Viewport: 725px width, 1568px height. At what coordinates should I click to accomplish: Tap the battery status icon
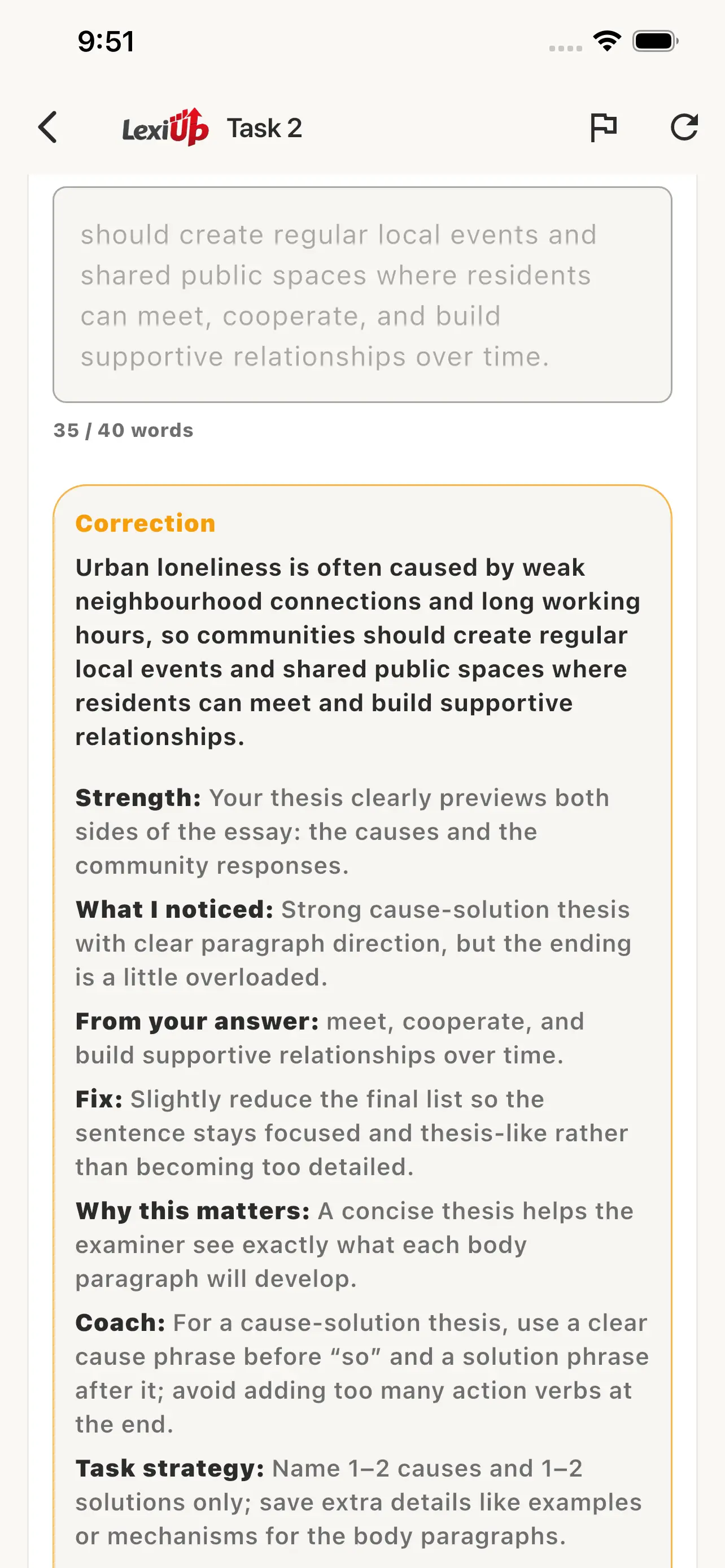(x=656, y=41)
